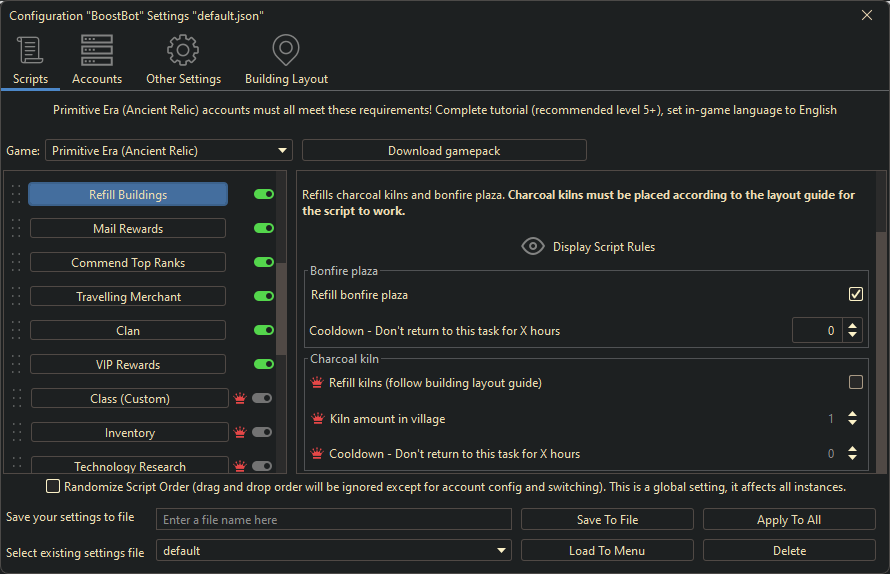This screenshot has width=890, height=574.
Task: Select the Travelling Merchant script
Action: (x=128, y=297)
